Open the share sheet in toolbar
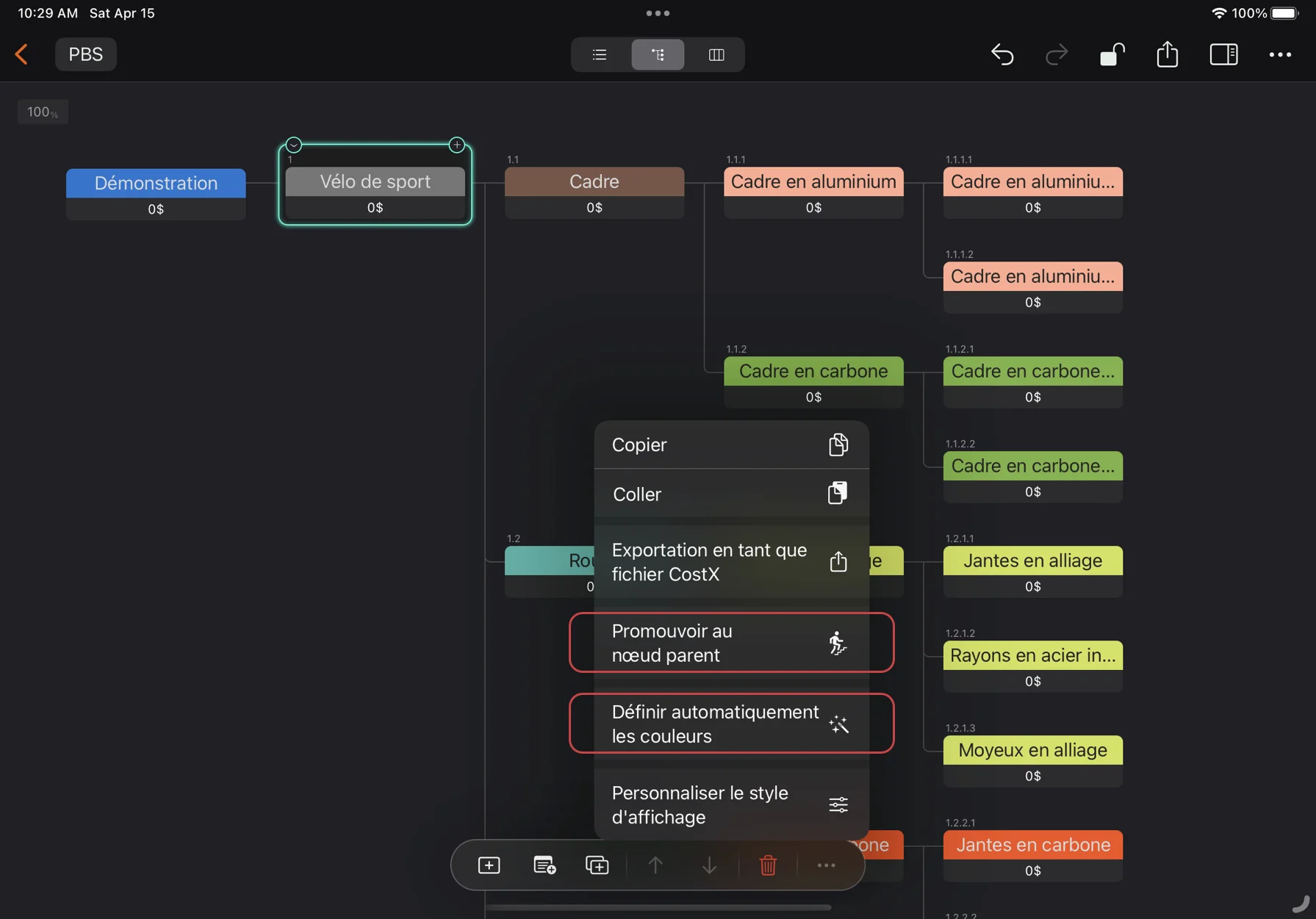 pos(1167,54)
